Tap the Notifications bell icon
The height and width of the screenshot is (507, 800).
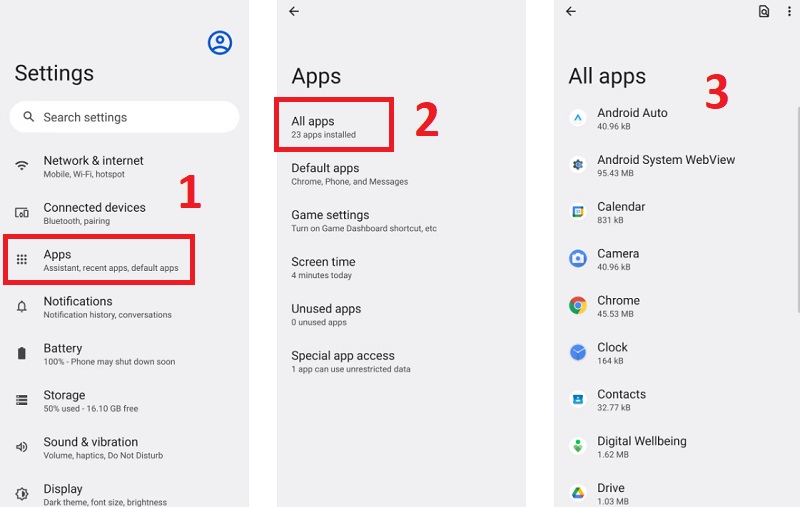click(22, 307)
